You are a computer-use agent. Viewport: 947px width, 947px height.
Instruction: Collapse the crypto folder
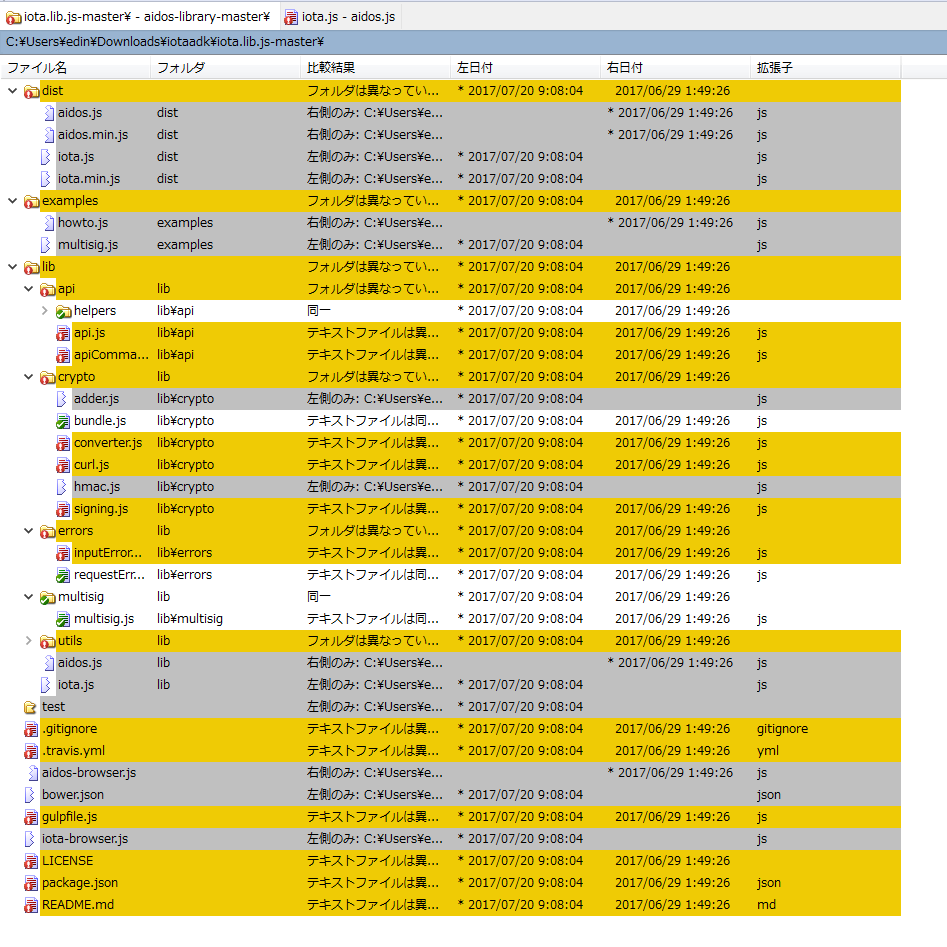click(x=28, y=376)
